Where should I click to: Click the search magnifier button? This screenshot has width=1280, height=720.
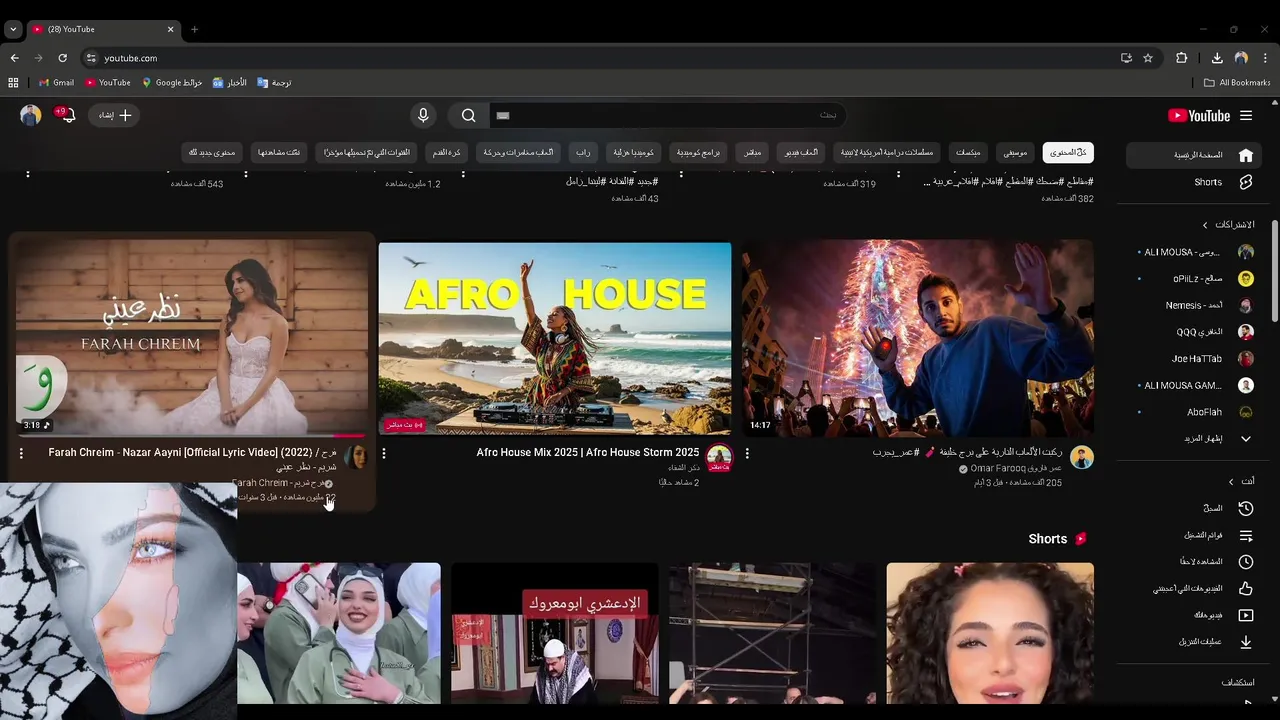click(468, 115)
